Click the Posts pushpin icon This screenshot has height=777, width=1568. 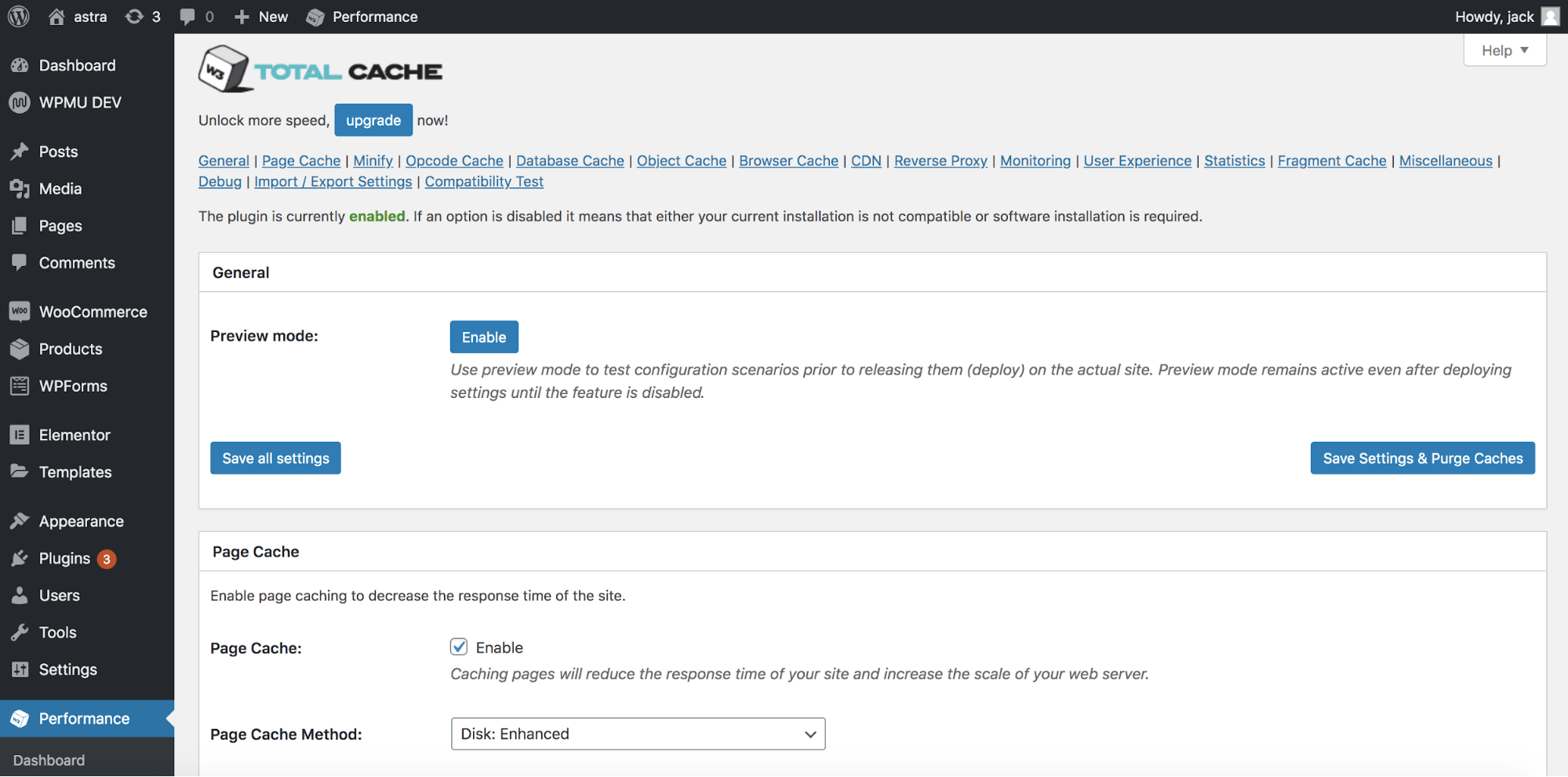tap(20, 151)
